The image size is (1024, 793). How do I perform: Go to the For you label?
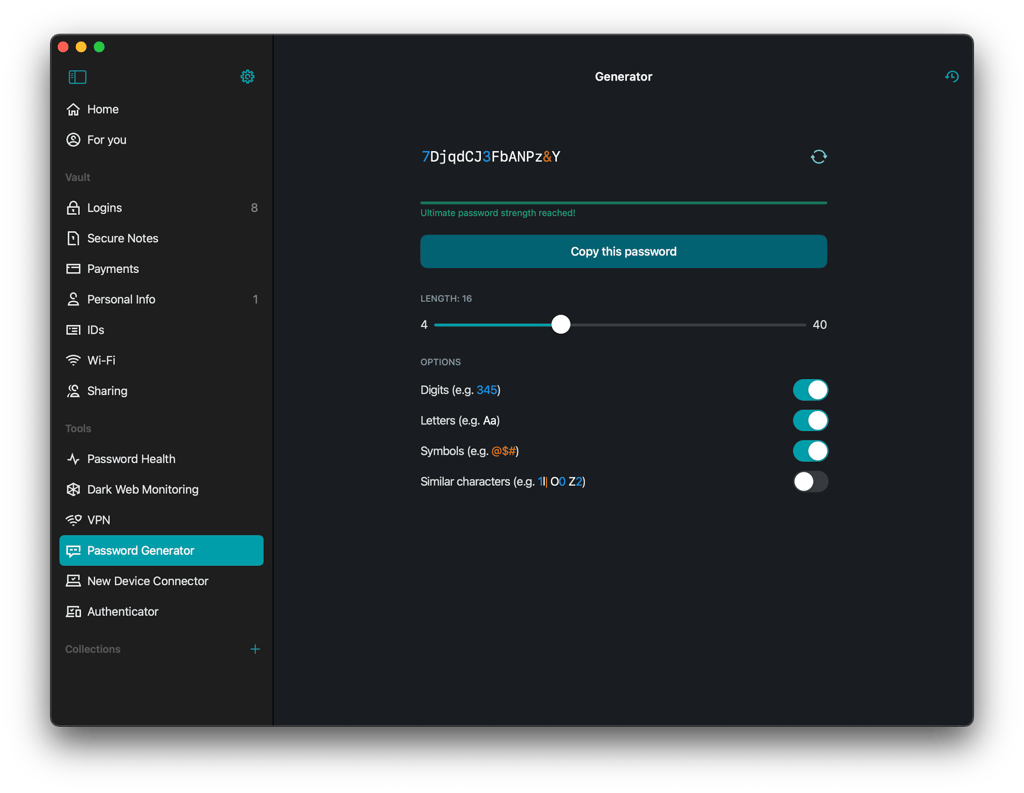coord(106,140)
